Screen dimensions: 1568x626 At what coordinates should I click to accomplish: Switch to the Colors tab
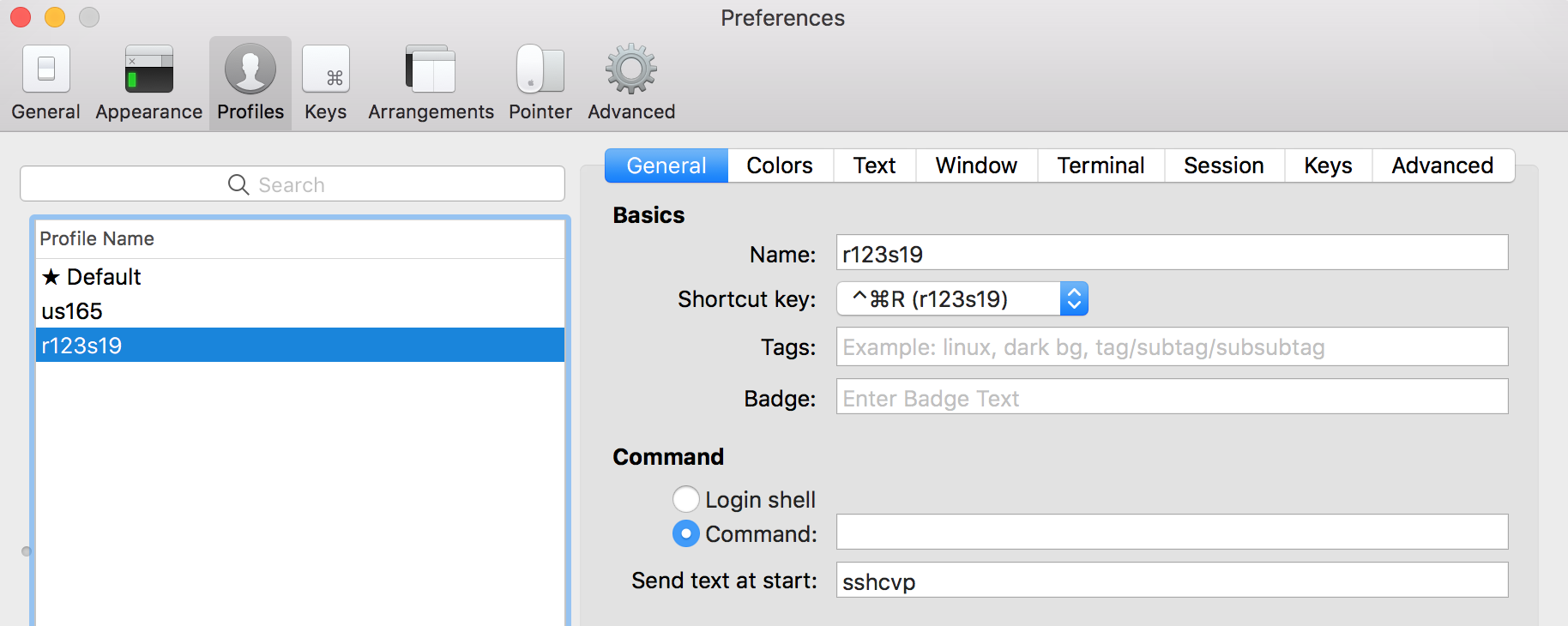tap(780, 166)
